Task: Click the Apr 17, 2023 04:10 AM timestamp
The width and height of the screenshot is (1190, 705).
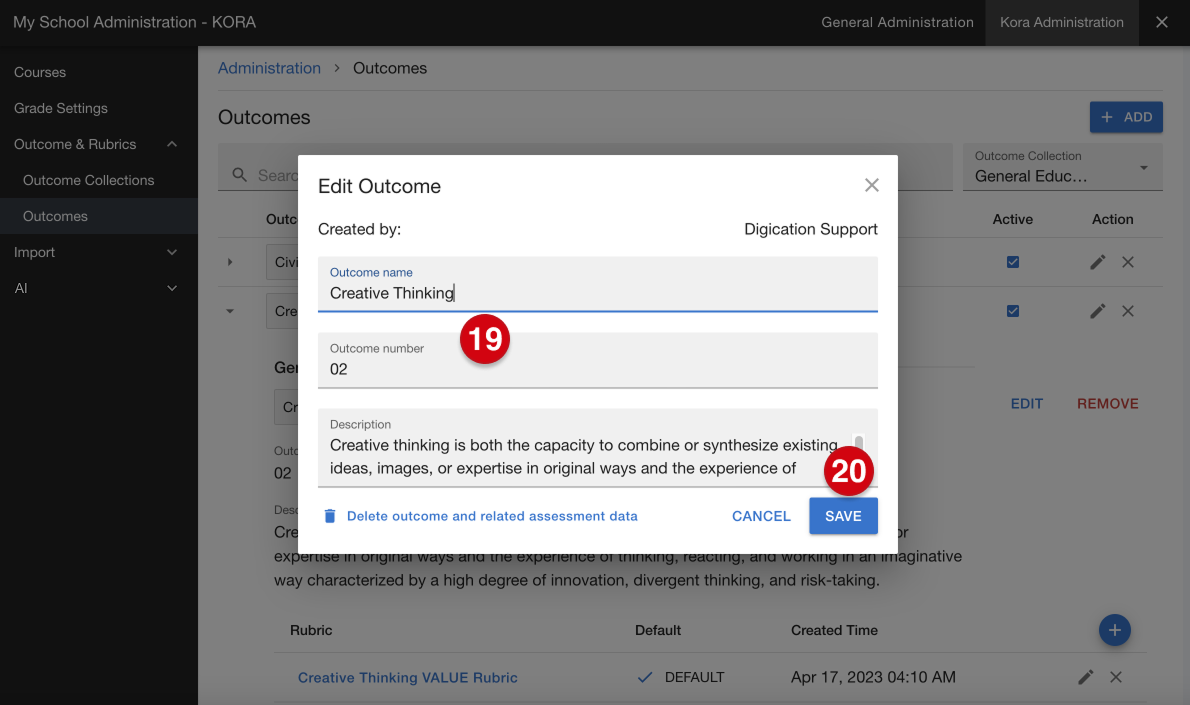Action: click(873, 677)
